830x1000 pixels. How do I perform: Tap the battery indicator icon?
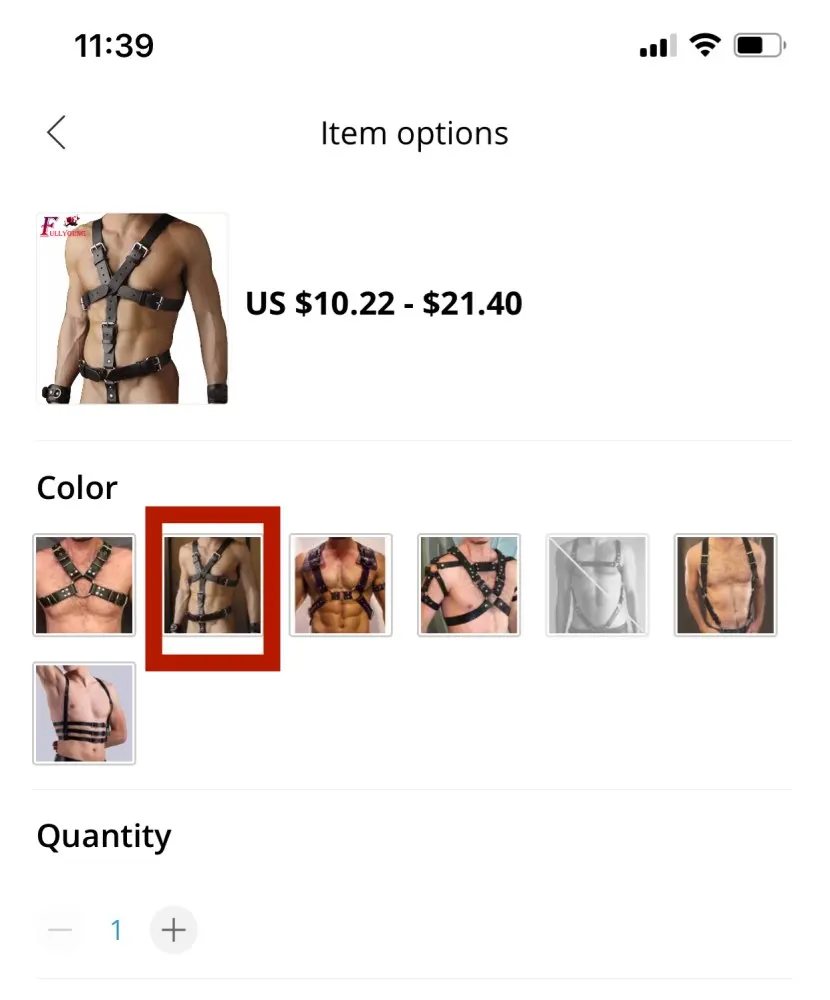(x=760, y=45)
